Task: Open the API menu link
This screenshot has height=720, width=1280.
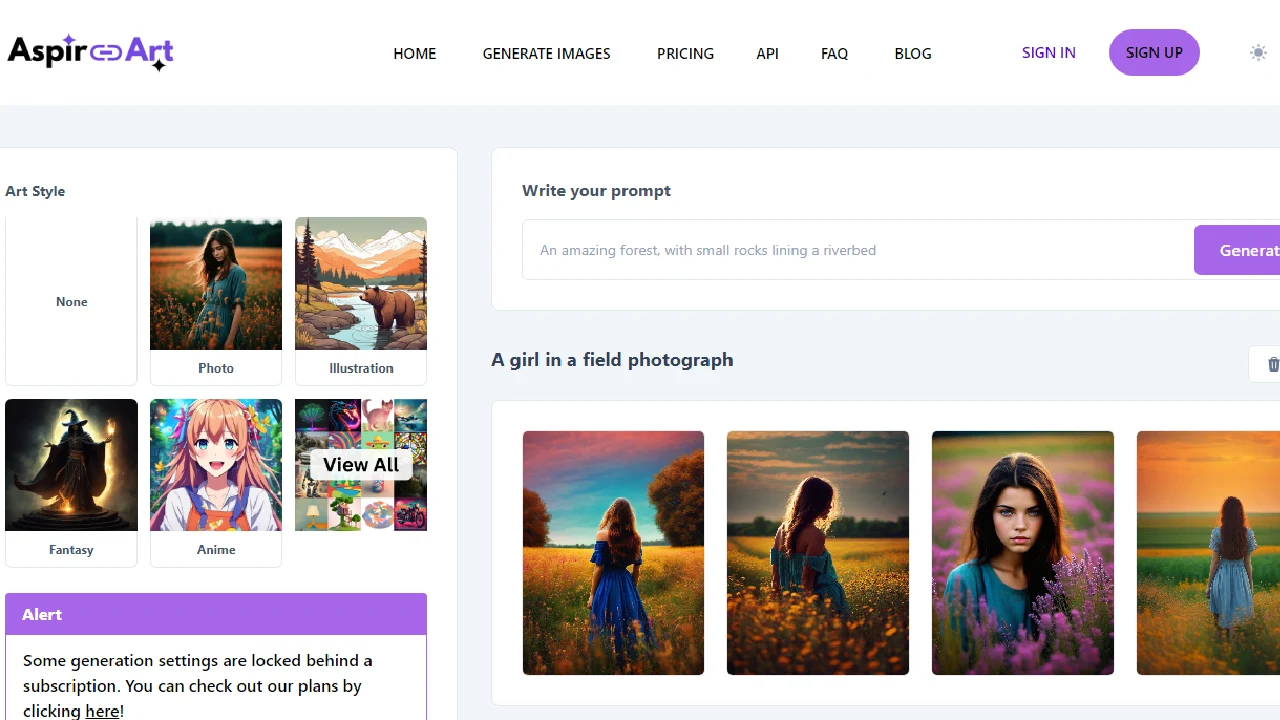Action: [x=767, y=54]
